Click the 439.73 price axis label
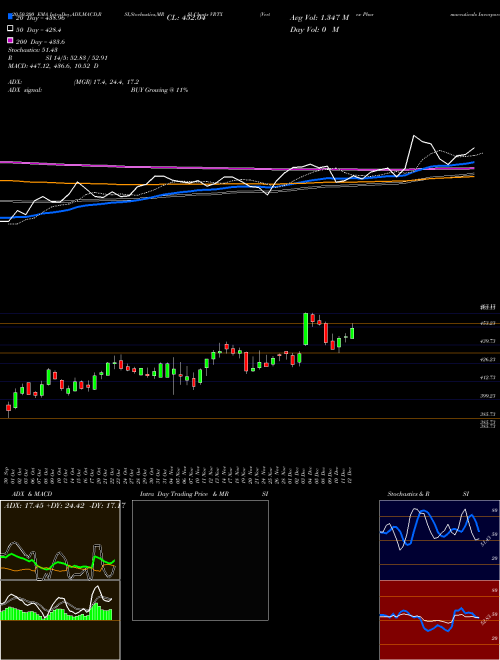This screenshot has width=500, height=660. (488, 341)
